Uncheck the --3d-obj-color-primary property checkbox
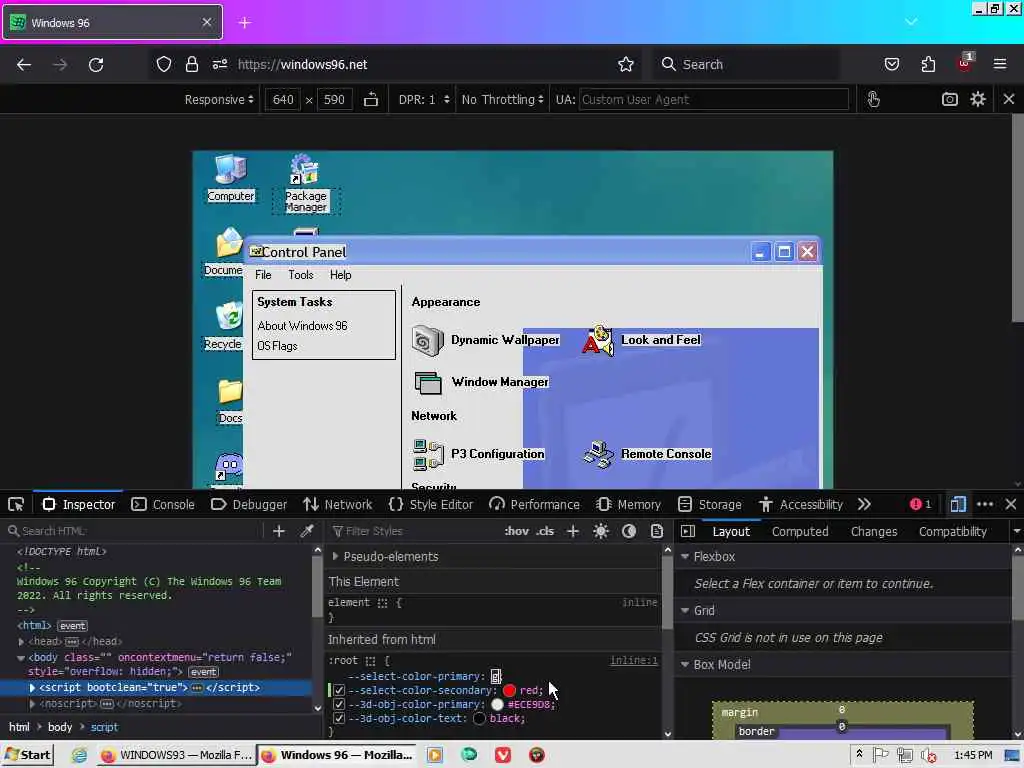The image size is (1024, 768). click(339, 704)
